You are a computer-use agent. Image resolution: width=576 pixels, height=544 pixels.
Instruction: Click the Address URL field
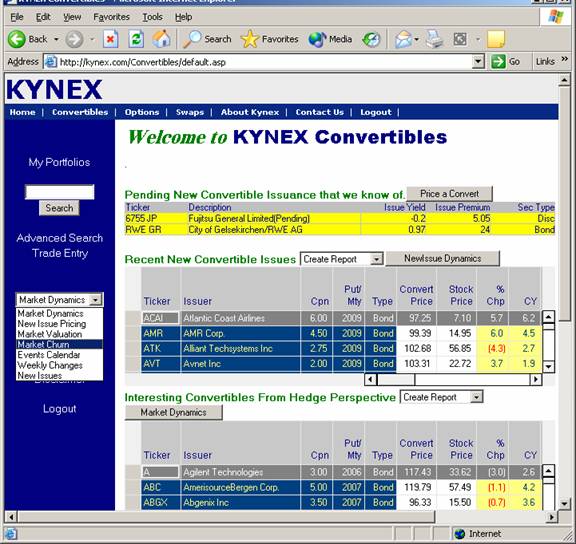[264, 62]
